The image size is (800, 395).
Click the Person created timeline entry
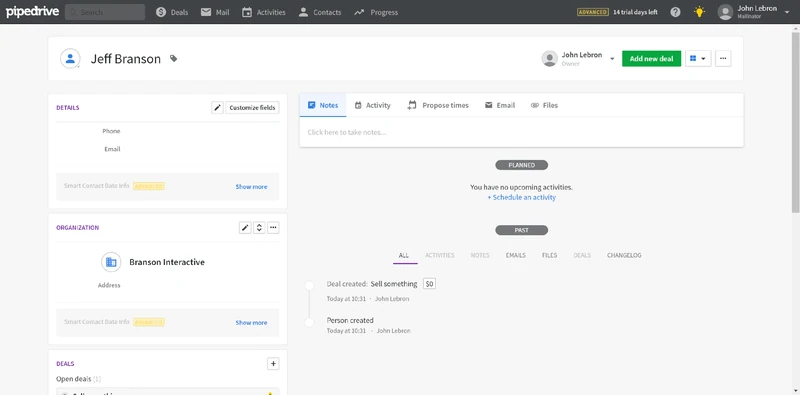pyautogui.click(x=350, y=320)
